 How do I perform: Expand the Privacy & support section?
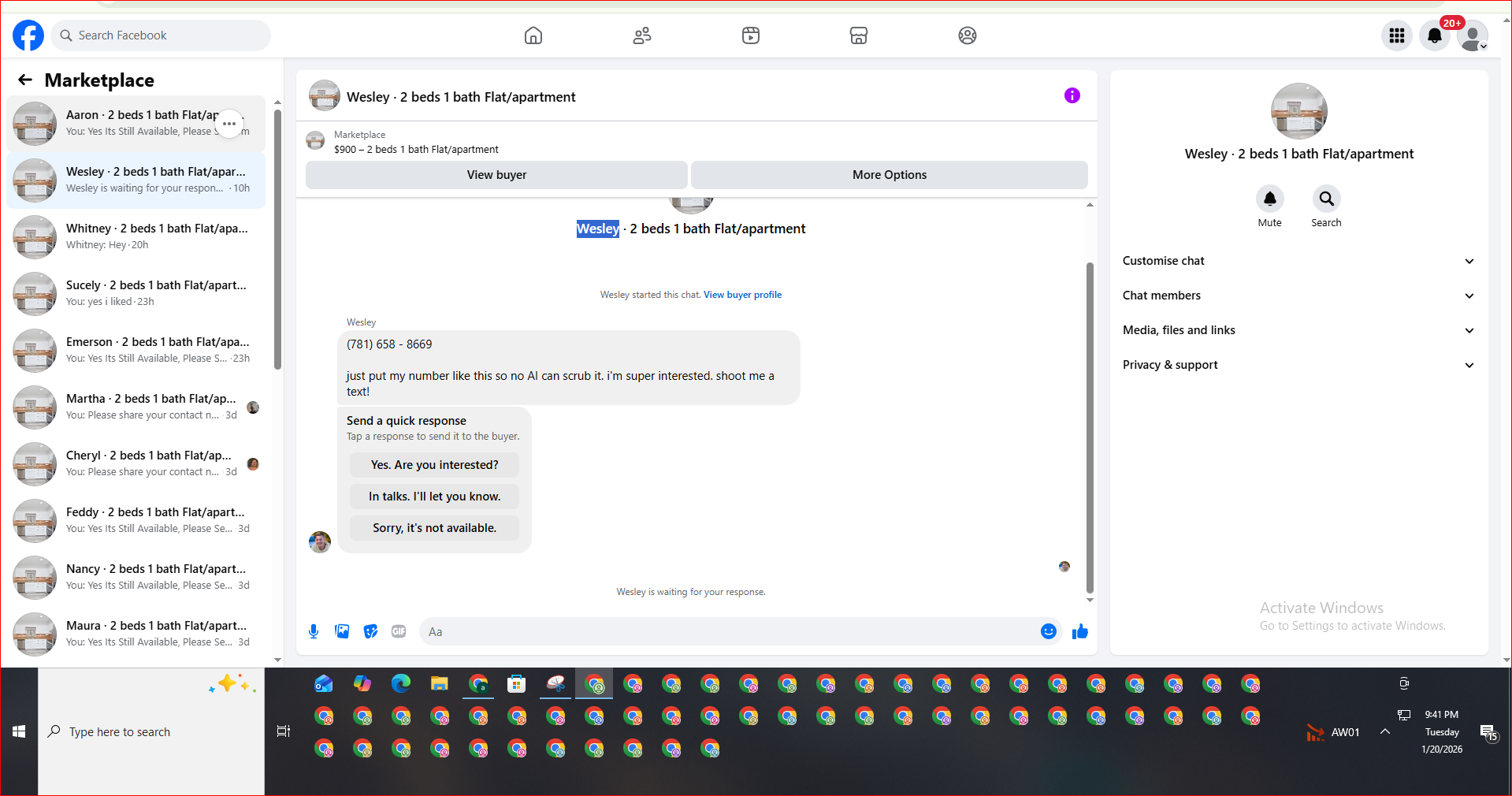click(x=1298, y=365)
